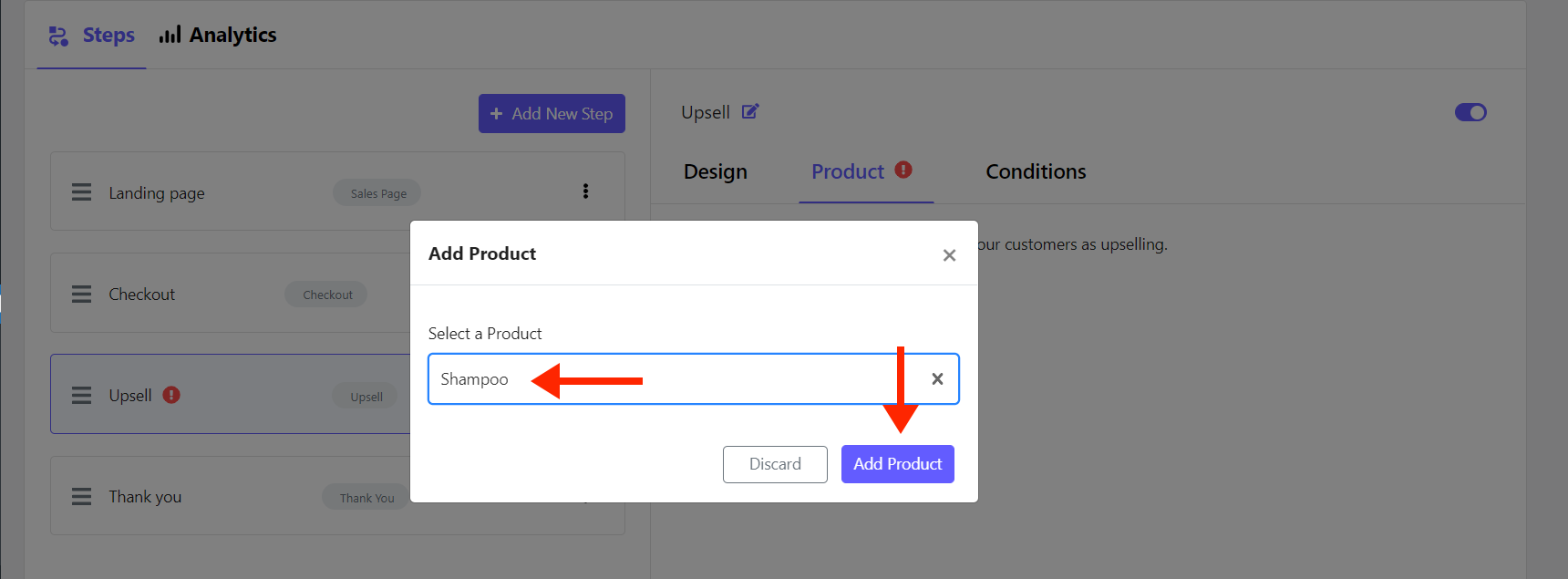Viewport: 1568px width, 579px height.
Task: Click the Analytics bar chart icon
Action: pos(170,36)
